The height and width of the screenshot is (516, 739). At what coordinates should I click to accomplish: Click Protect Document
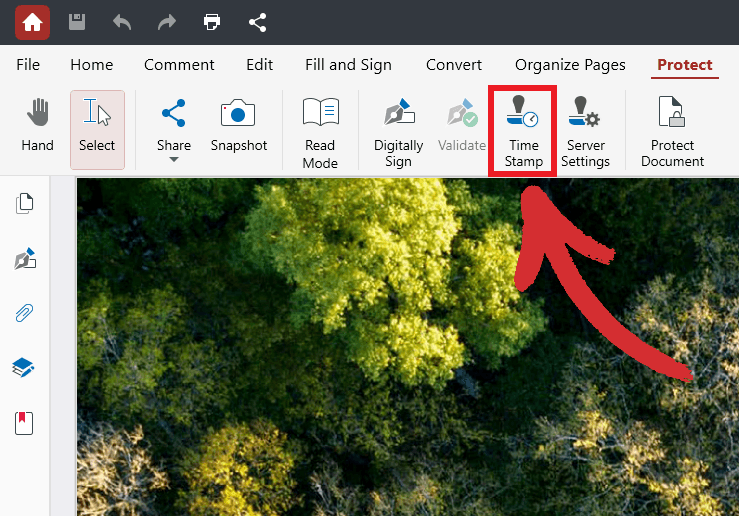coord(673,132)
